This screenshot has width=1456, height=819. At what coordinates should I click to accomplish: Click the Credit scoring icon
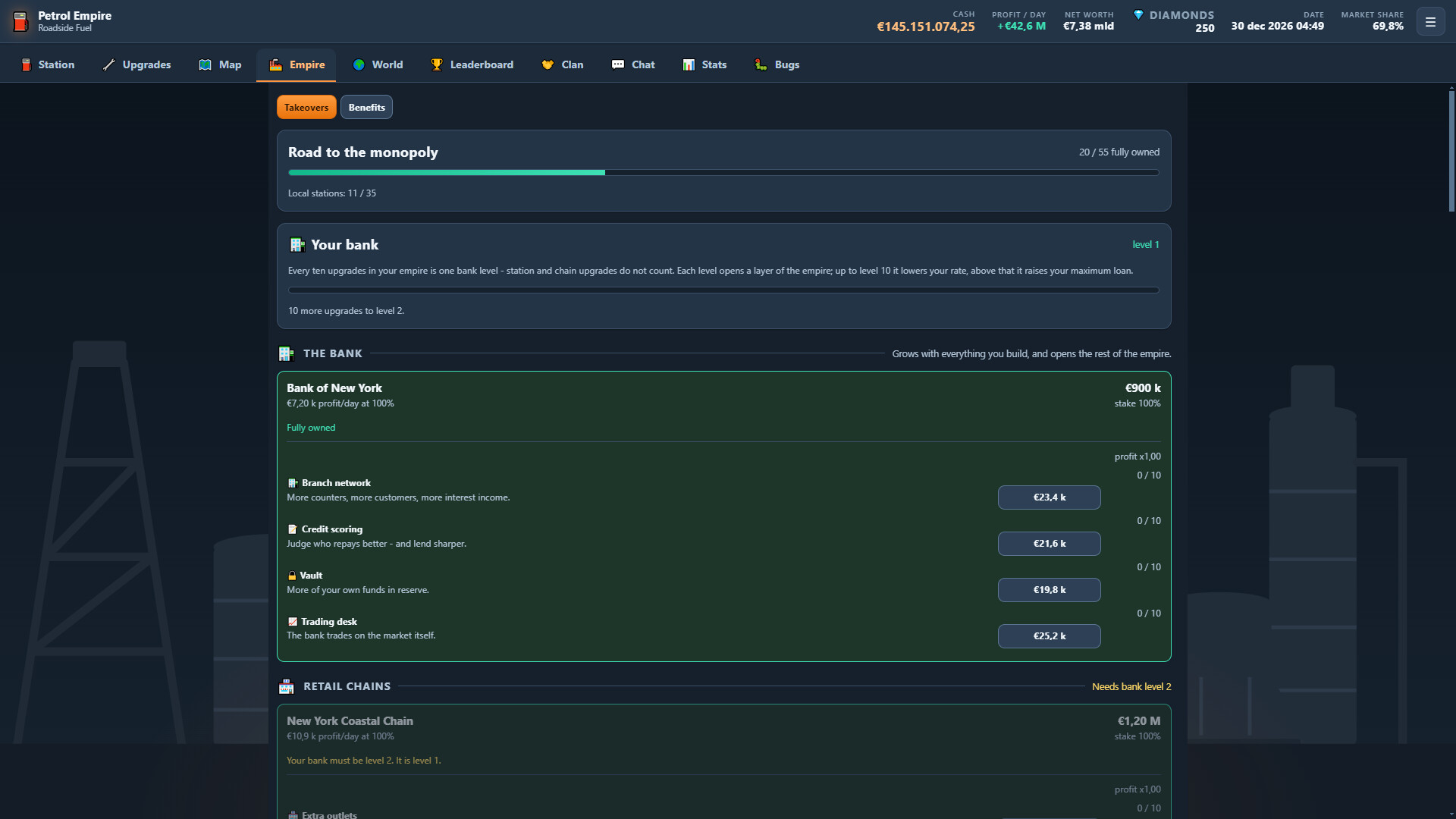click(293, 529)
